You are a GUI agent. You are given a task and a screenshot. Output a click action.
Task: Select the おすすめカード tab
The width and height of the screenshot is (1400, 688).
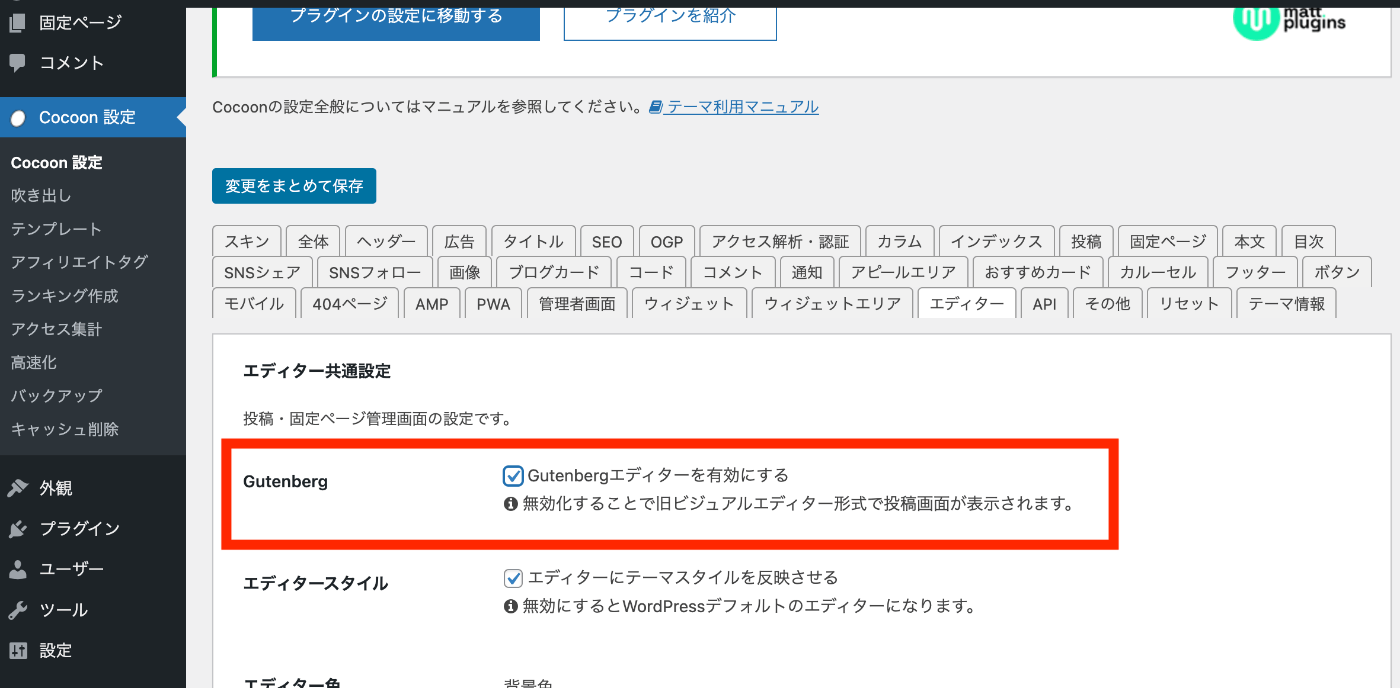[1038, 272]
